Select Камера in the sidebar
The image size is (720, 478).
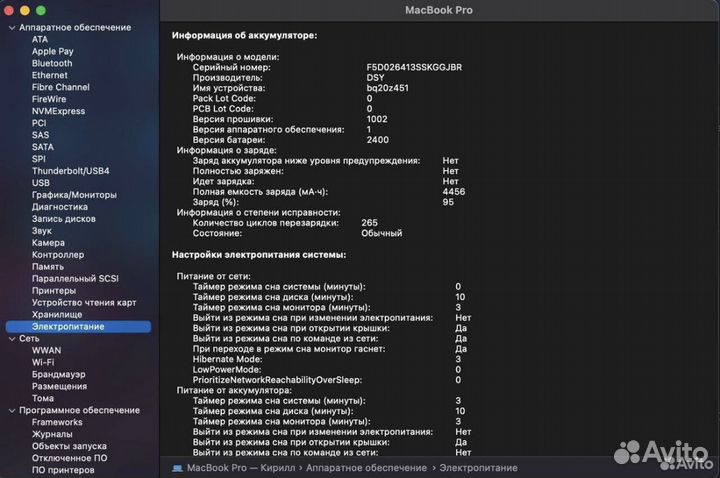pyautogui.click(x=48, y=243)
